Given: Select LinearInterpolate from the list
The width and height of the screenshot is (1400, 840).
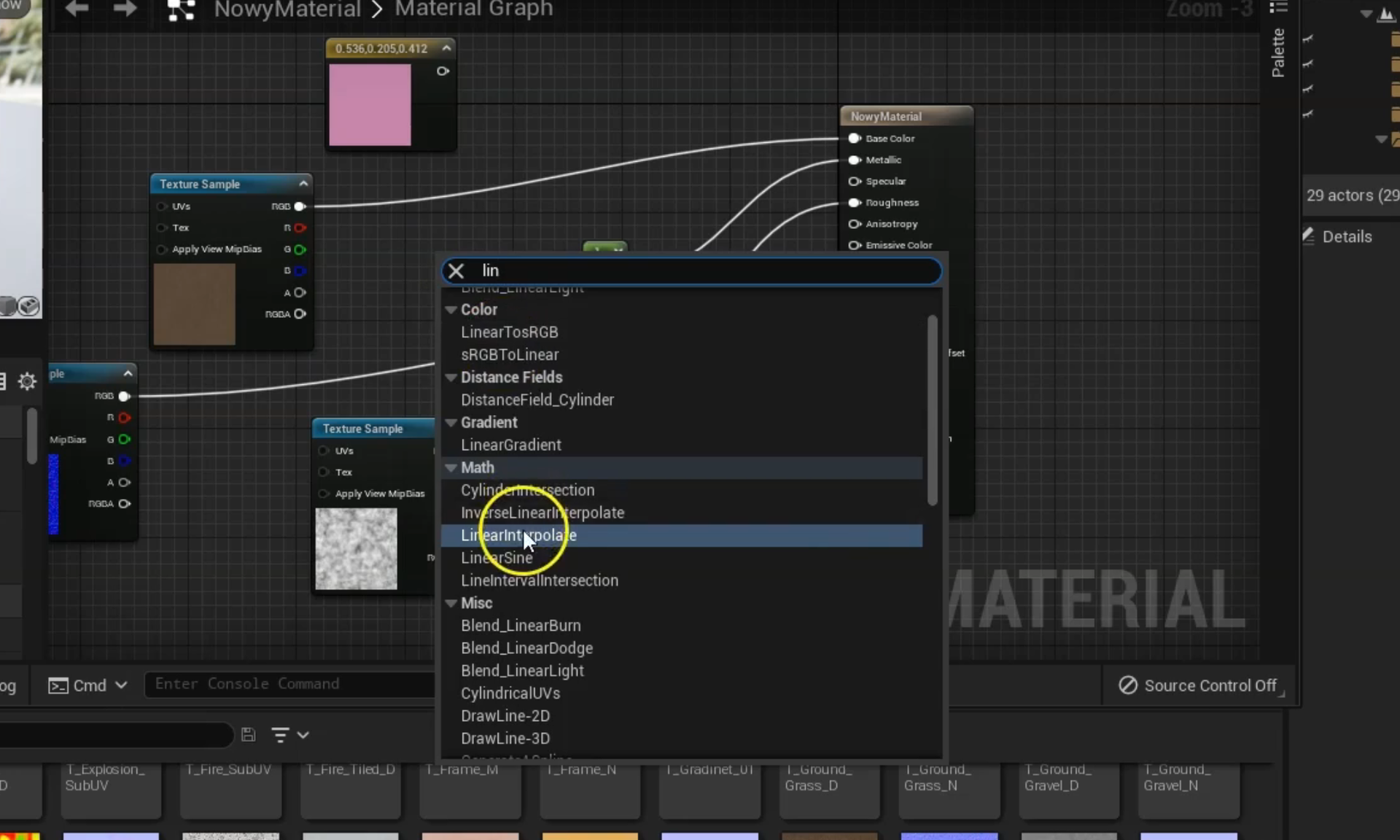Looking at the screenshot, I should click(518, 535).
